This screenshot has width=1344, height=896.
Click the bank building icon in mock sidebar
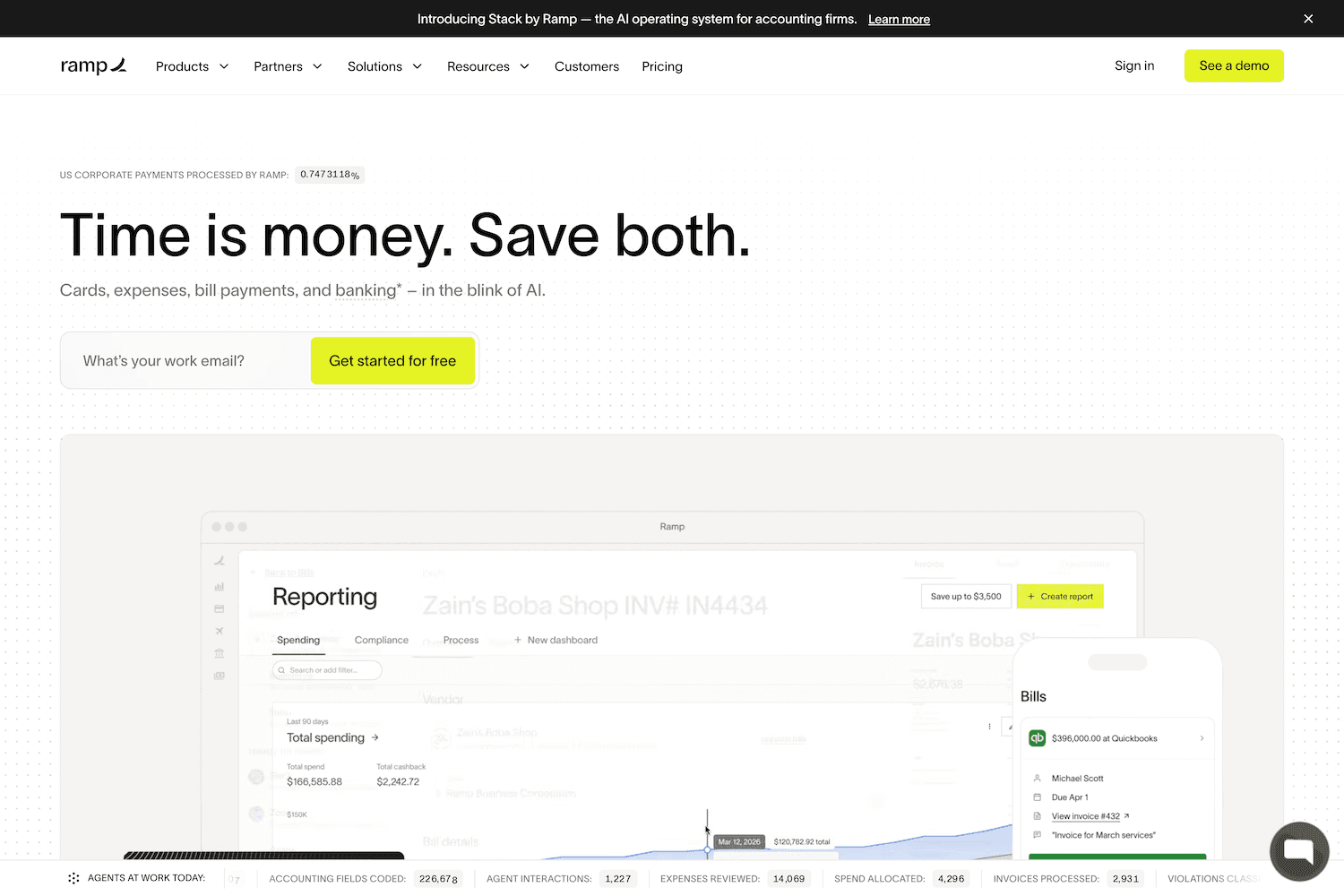tap(220, 653)
